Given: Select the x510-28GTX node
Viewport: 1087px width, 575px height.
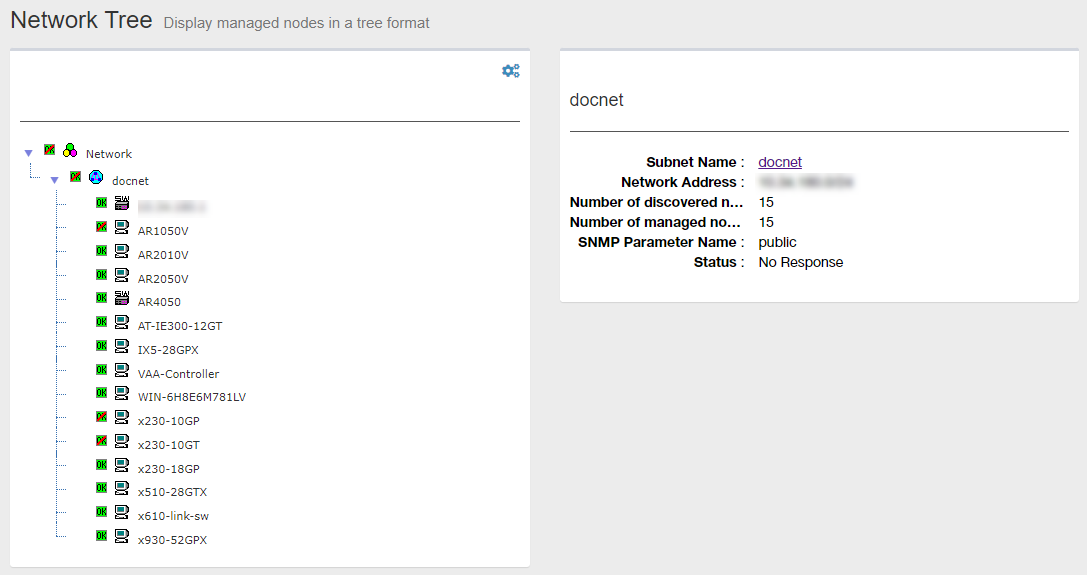Looking at the screenshot, I should coord(172,492).
